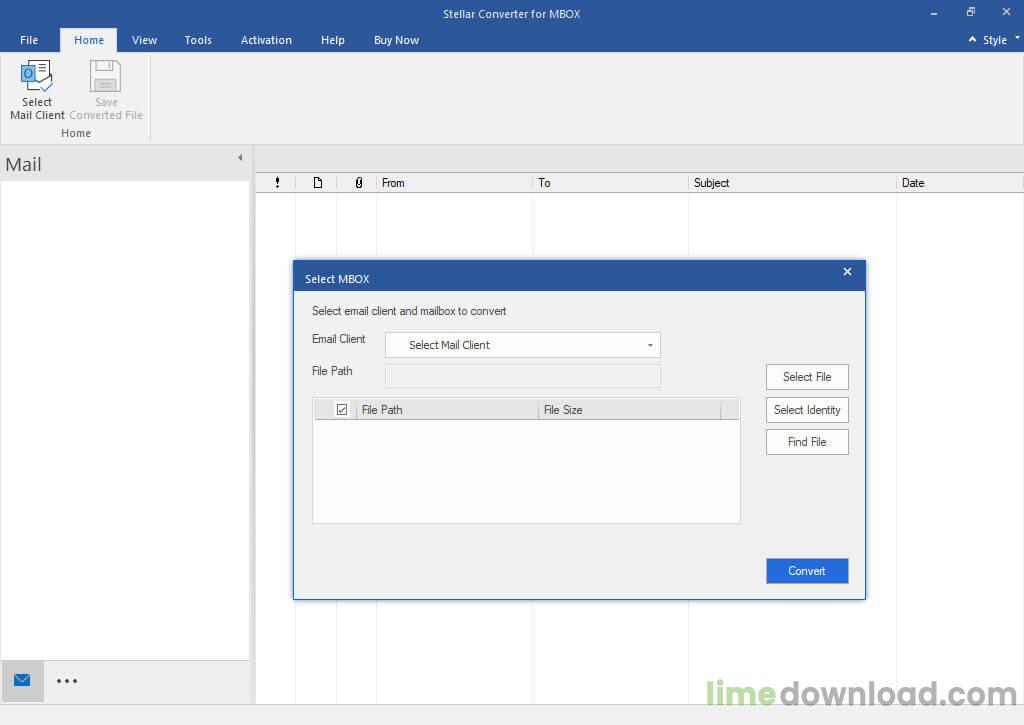Sort messages by Date column header
Image resolution: width=1024 pixels, height=725 pixels.
point(959,183)
